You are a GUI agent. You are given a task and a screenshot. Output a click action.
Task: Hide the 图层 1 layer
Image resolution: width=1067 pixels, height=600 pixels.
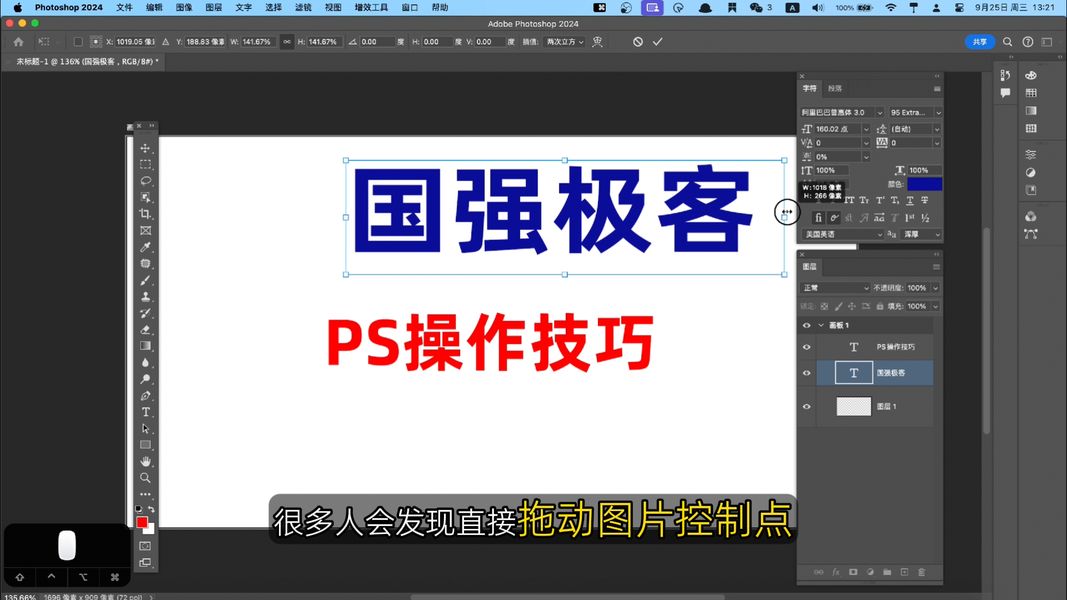pos(806,406)
